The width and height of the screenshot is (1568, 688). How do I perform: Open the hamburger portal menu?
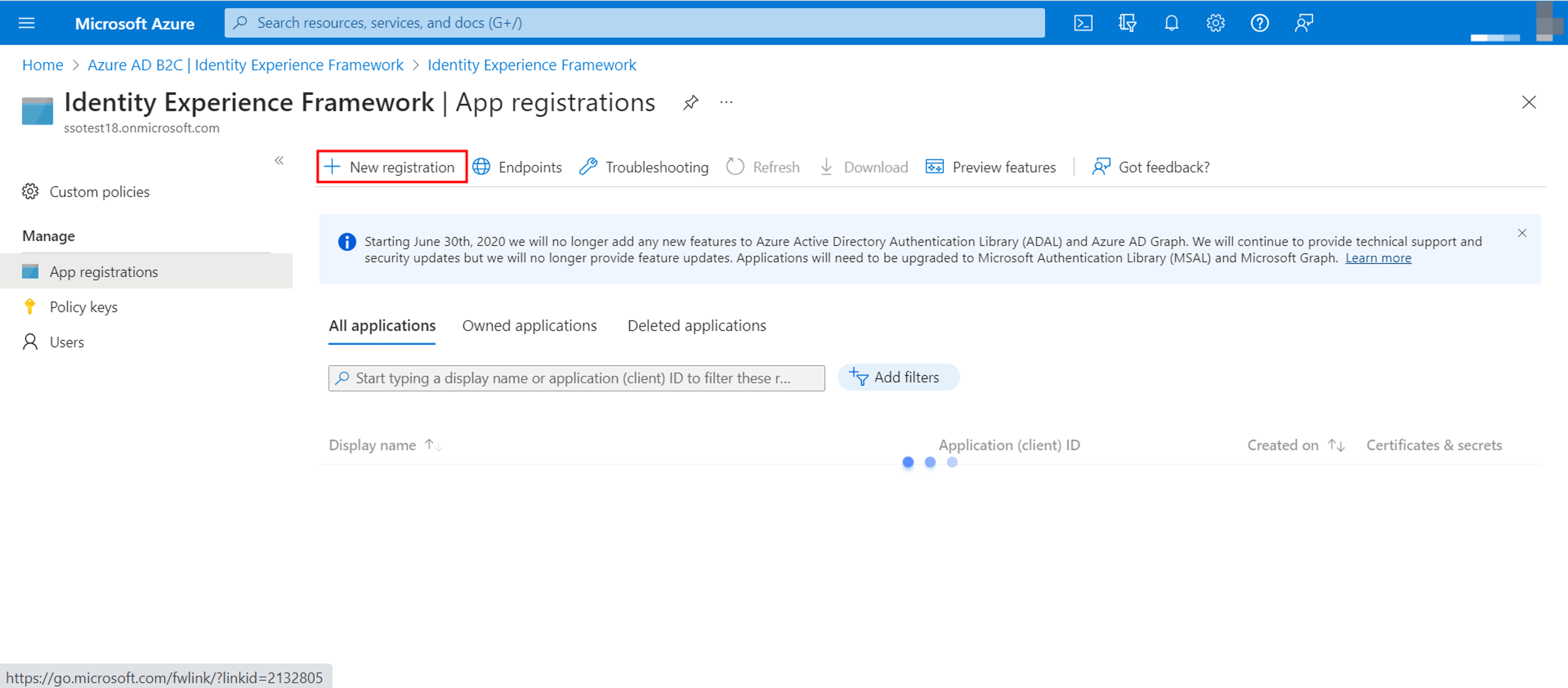point(27,23)
